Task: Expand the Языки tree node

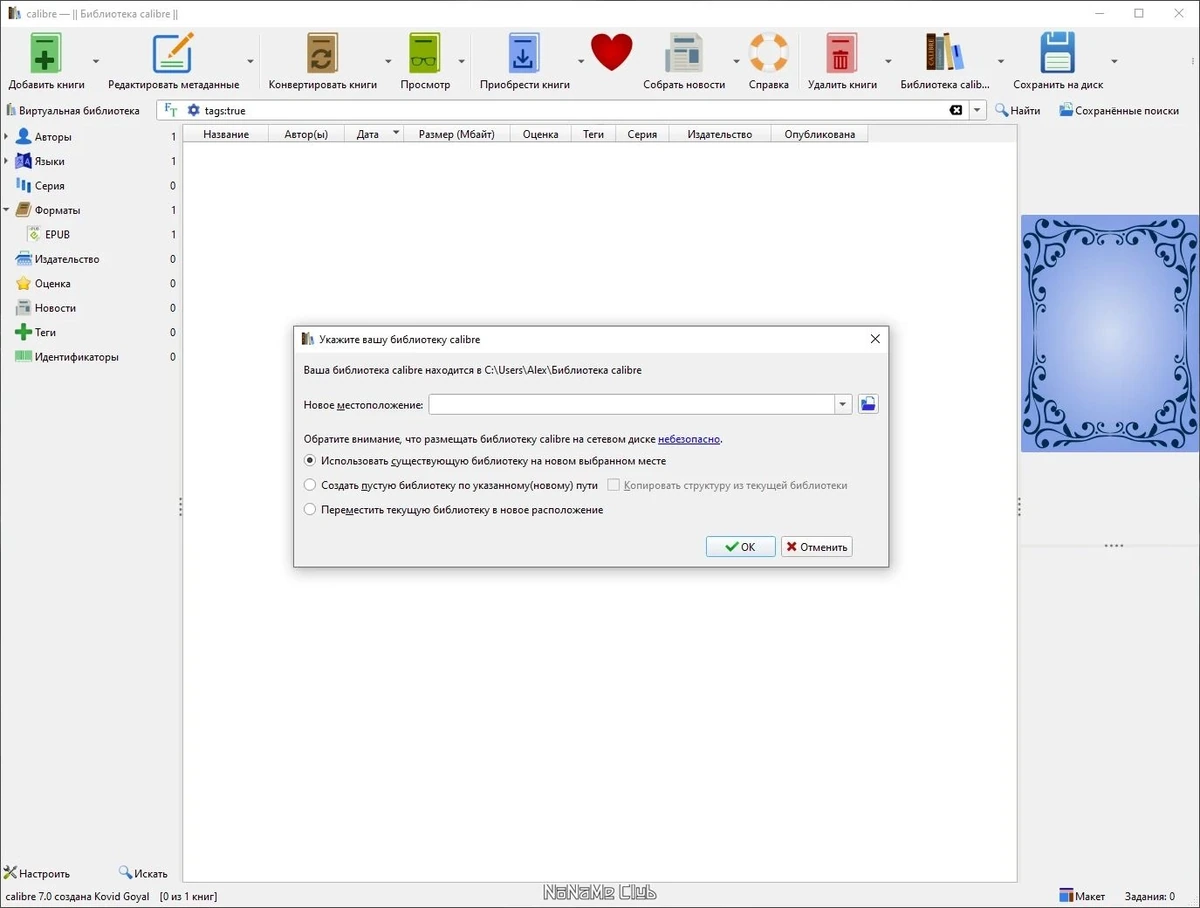Action: (x=7, y=161)
